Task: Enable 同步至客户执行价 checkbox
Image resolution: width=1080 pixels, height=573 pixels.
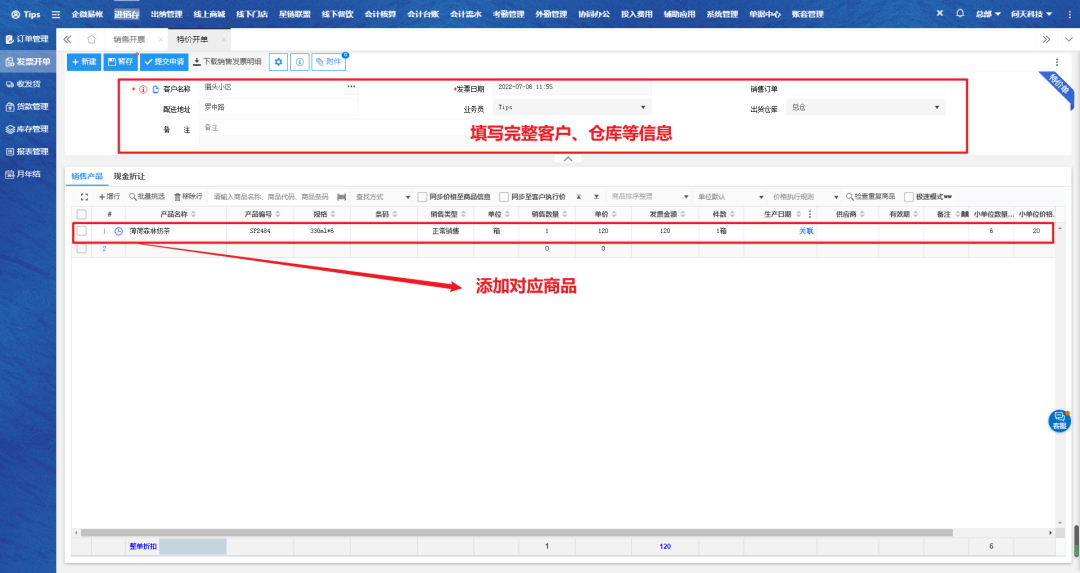Action: click(504, 197)
